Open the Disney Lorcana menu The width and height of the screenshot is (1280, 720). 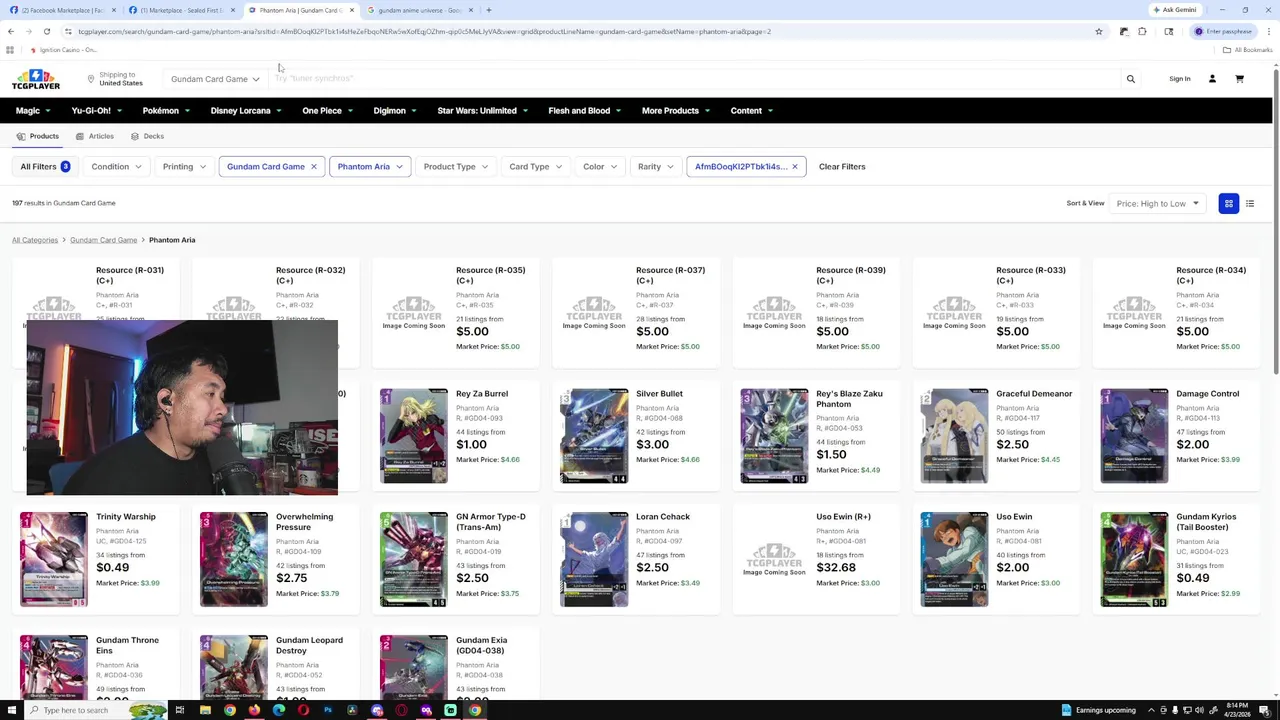click(246, 111)
